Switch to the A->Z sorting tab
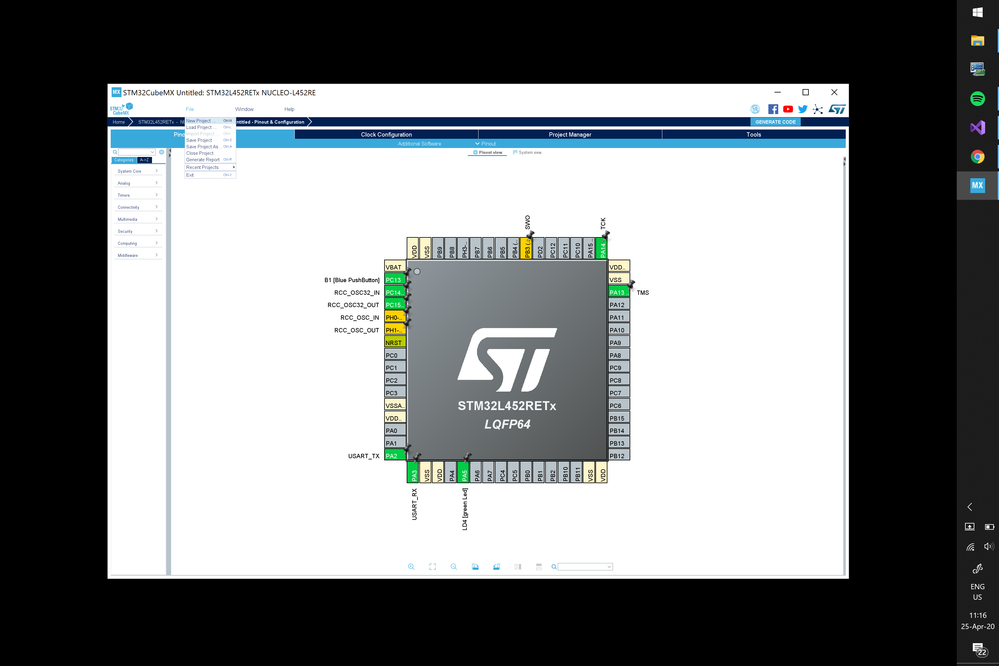The width and height of the screenshot is (999, 666). tap(144, 160)
